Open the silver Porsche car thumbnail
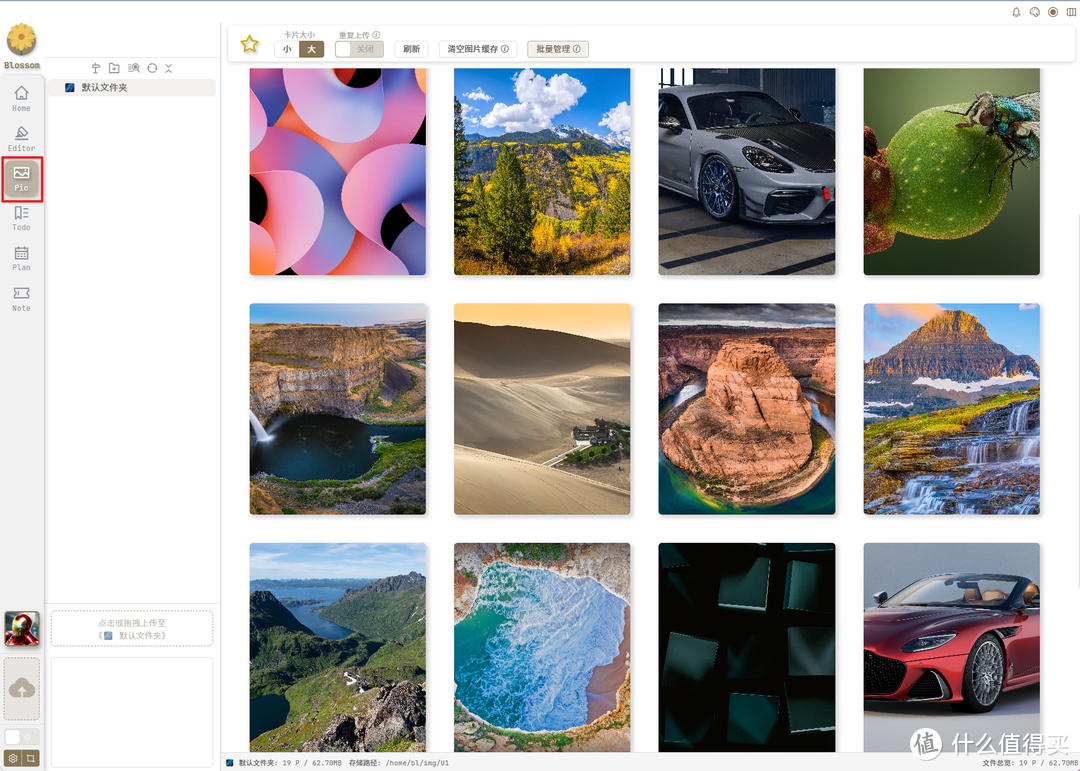This screenshot has height=771, width=1080. pos(746,171)
